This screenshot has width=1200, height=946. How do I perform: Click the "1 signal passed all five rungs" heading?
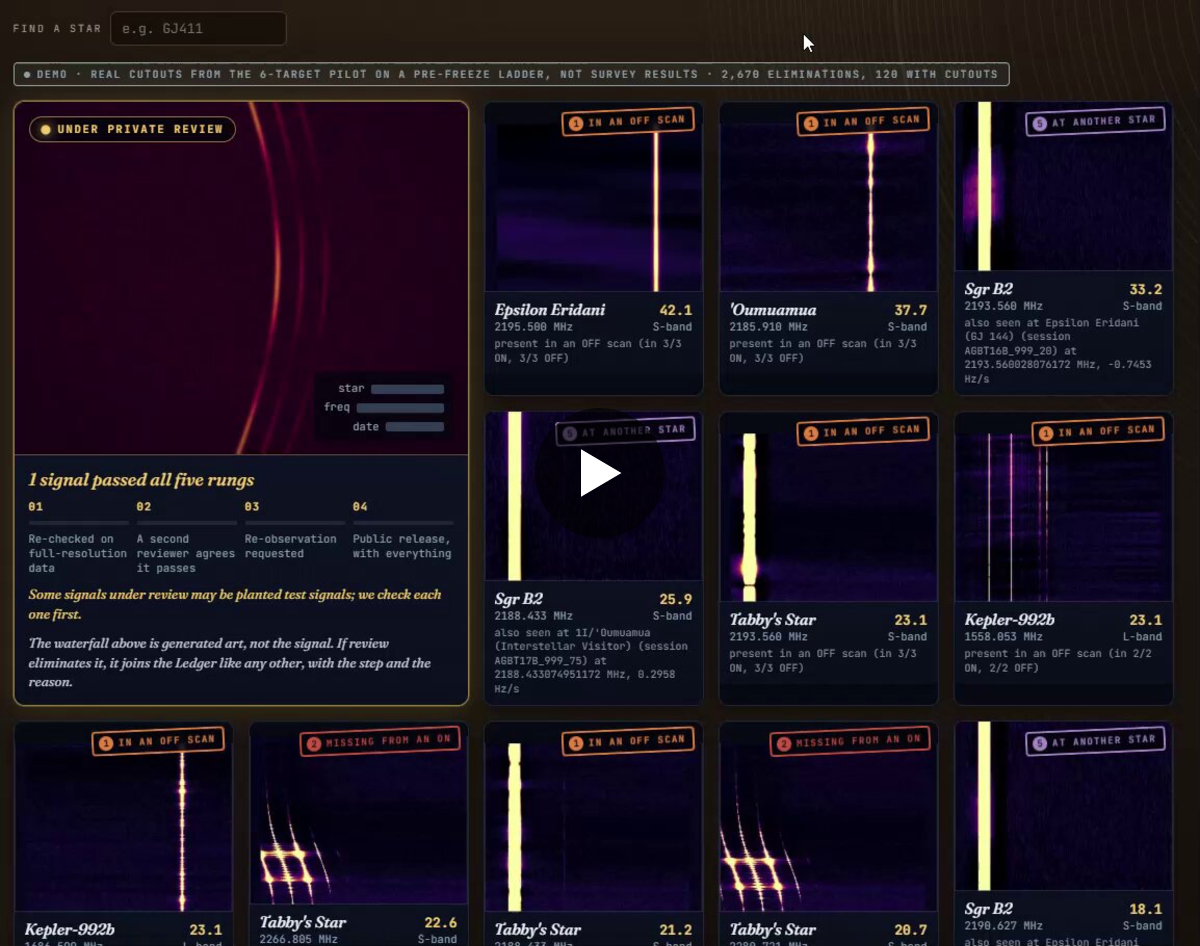tap(141, 480)
